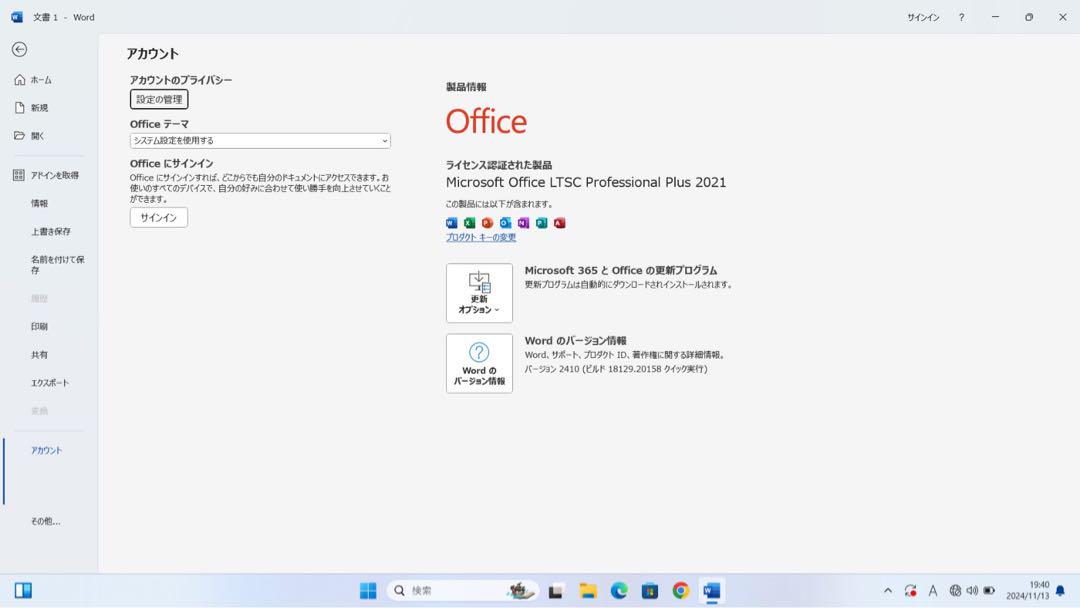Click the open folder icon in the sidebar
1080x608 pixels.
pyautogui.click(x=19, y=136)
